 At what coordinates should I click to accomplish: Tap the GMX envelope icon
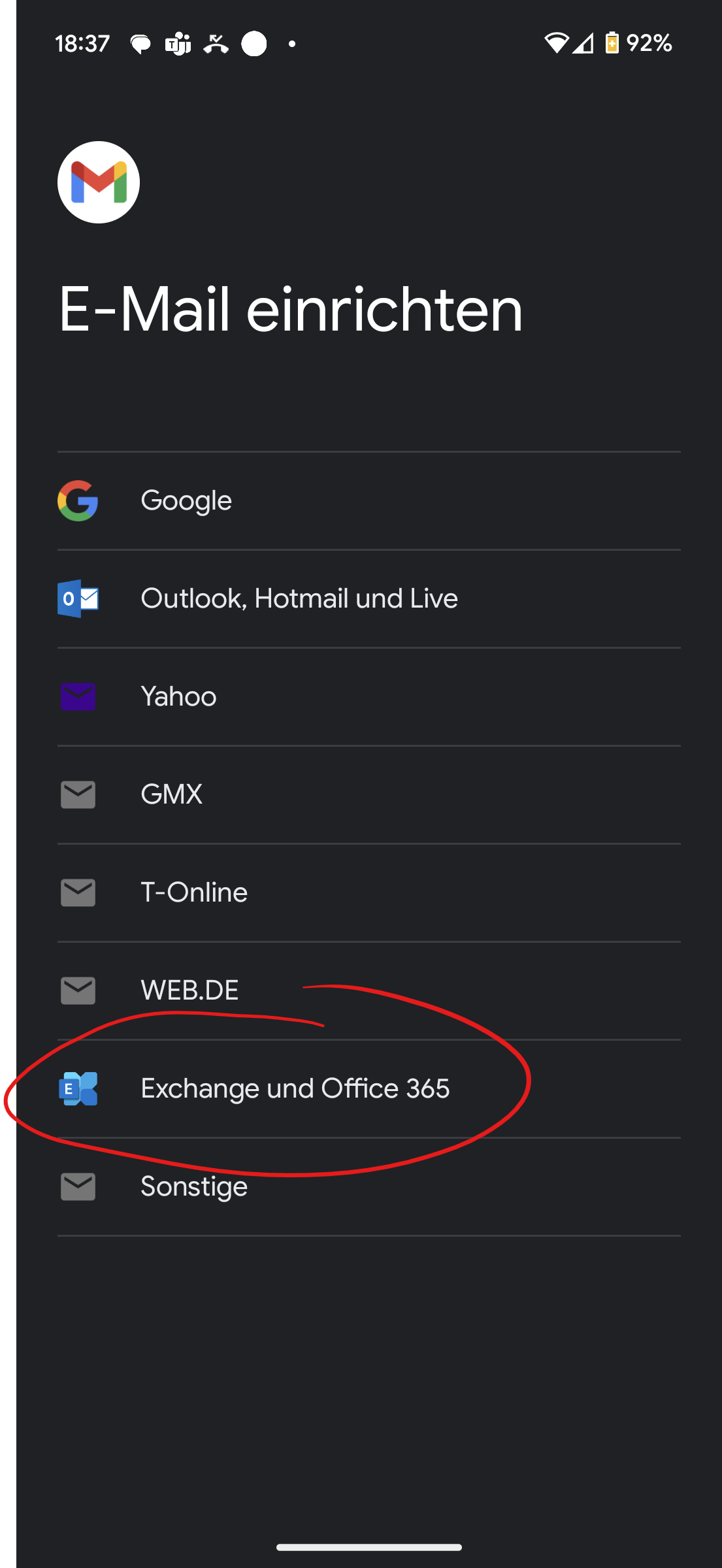pos(78,794)
